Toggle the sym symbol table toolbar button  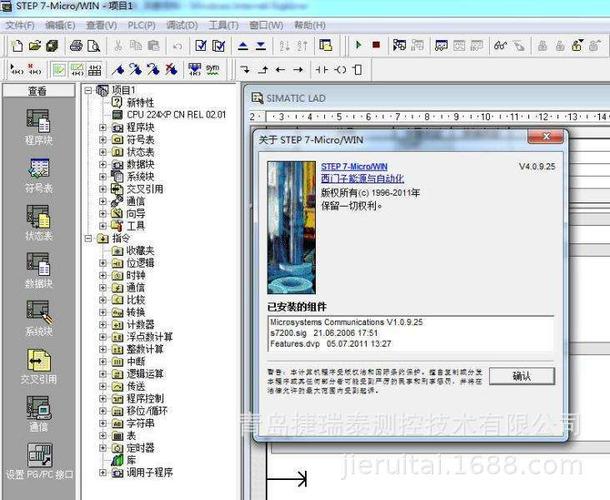pyautogui.click(x=212, y=70)
